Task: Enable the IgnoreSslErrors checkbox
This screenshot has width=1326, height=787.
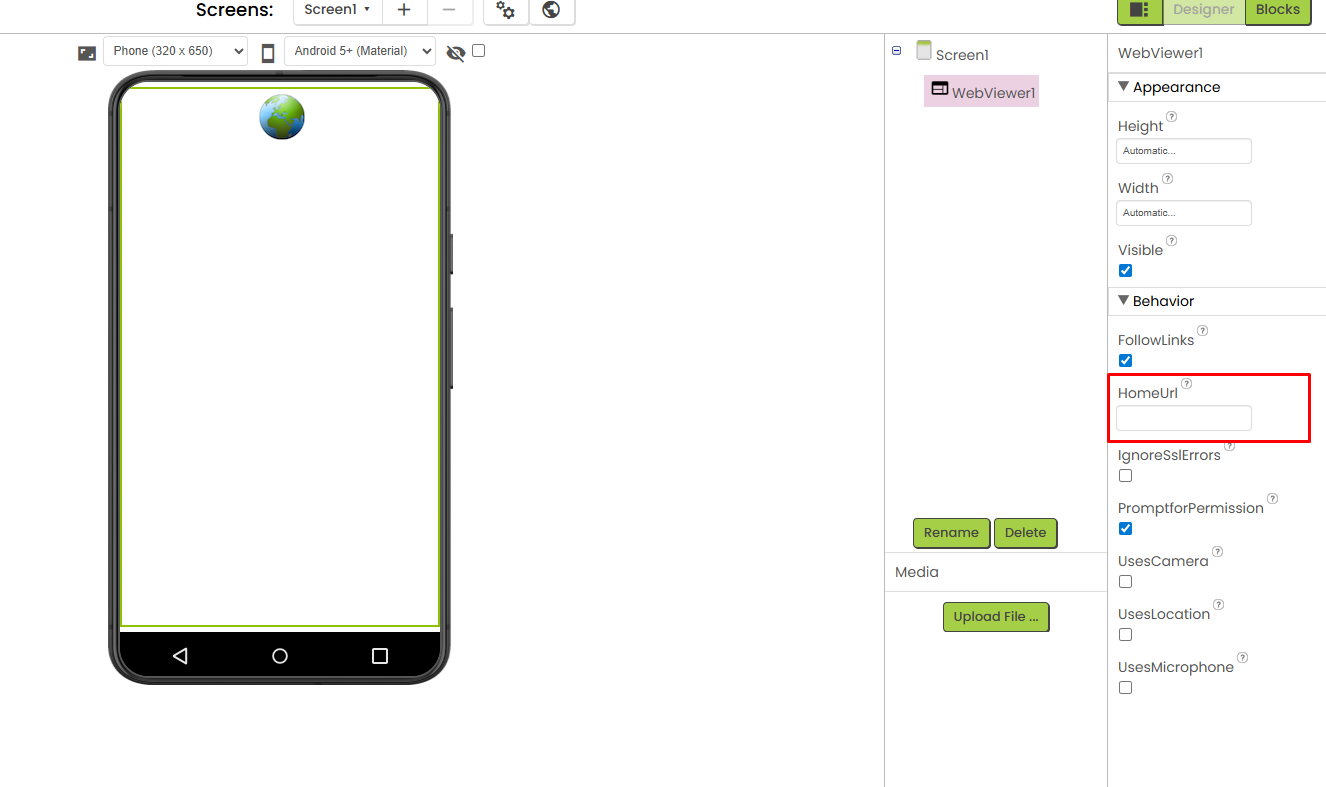Action: (x=1126, y=476)
